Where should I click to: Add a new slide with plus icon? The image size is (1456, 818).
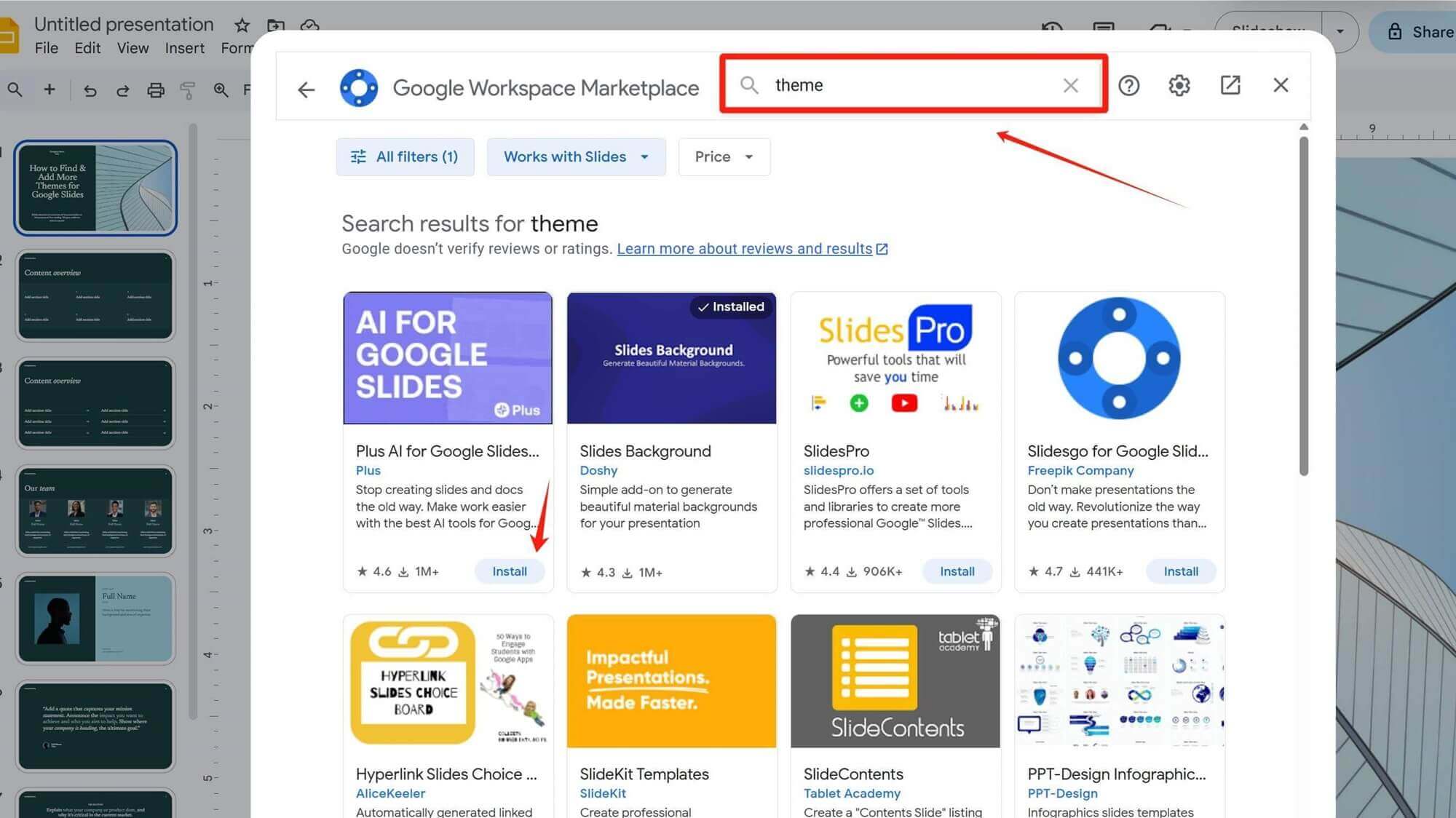pyautogui.click(x=50, y=90)
